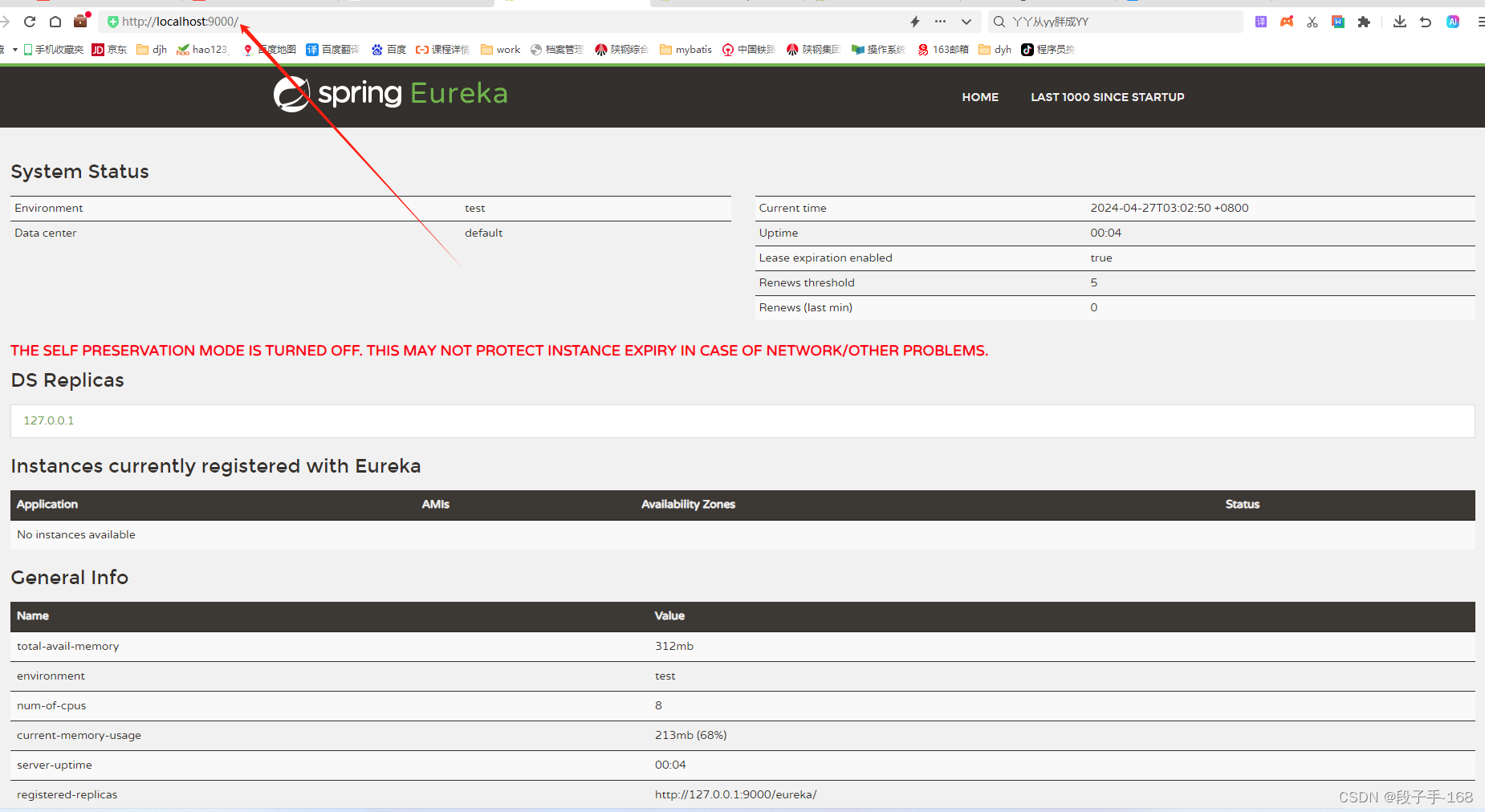Open LAST 1000 SINCE STARTUP page
This screenshot has height=812, width=1485.
click(1108, 97)
